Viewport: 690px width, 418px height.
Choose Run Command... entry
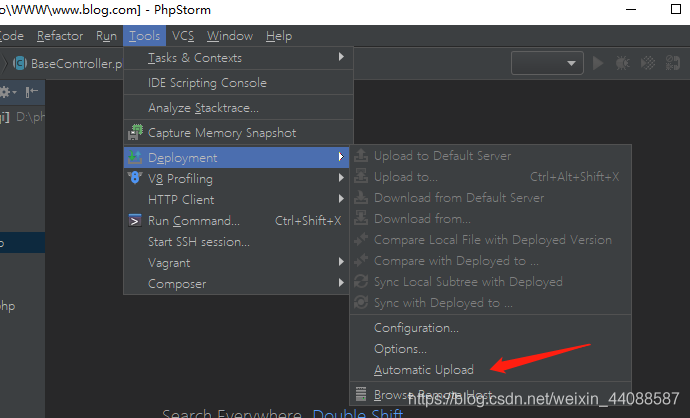[237, 220]
